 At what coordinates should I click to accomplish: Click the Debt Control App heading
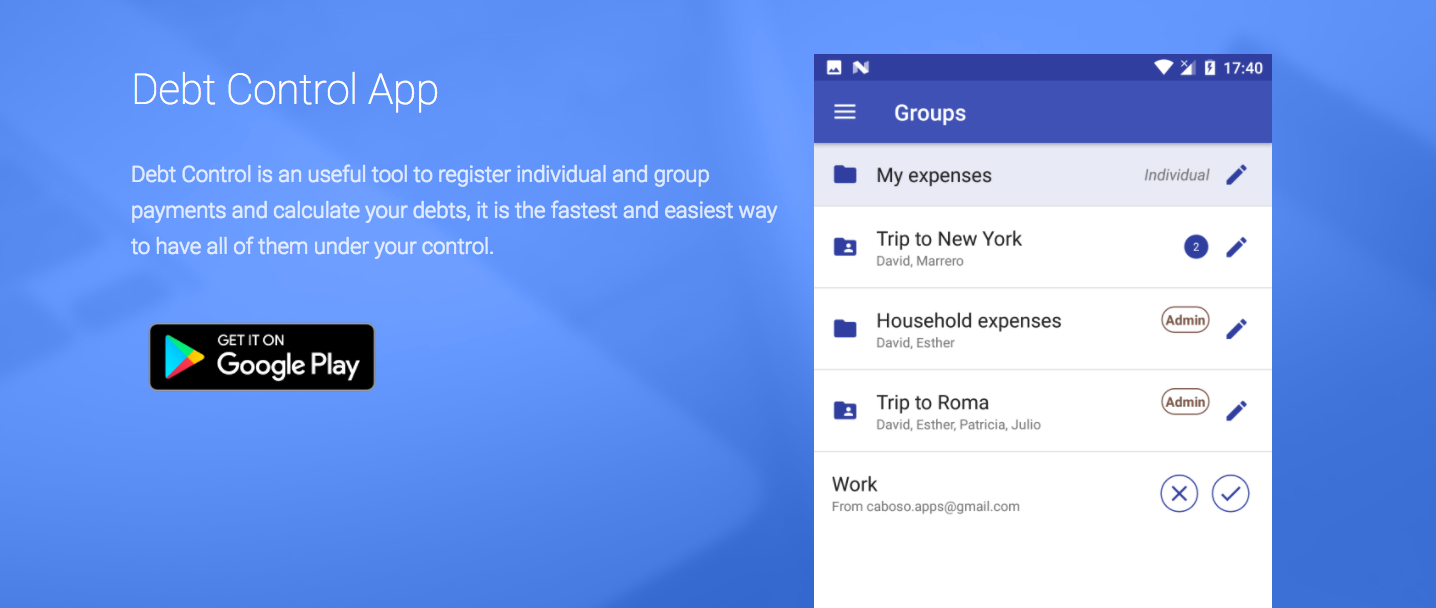pyautogui.click(x=285, y=90)
